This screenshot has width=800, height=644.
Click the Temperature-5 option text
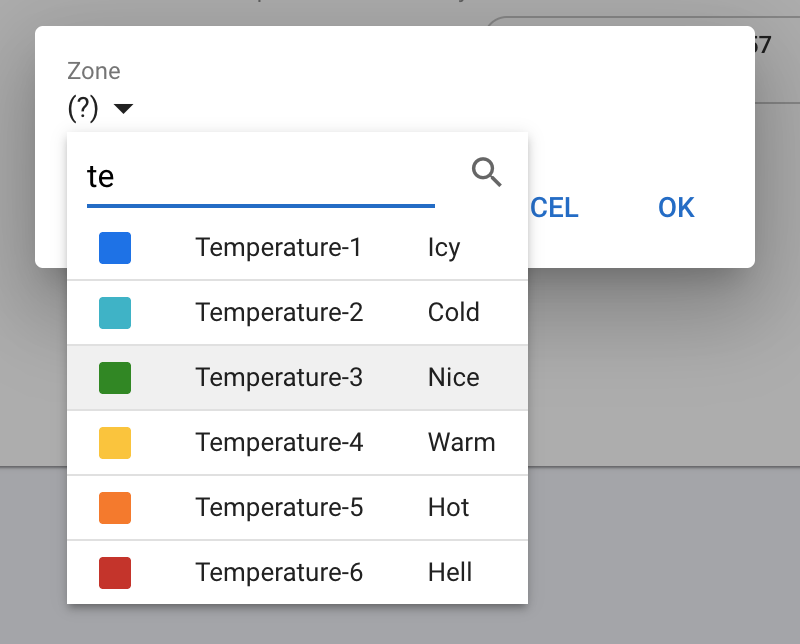[x=278, y=507]
